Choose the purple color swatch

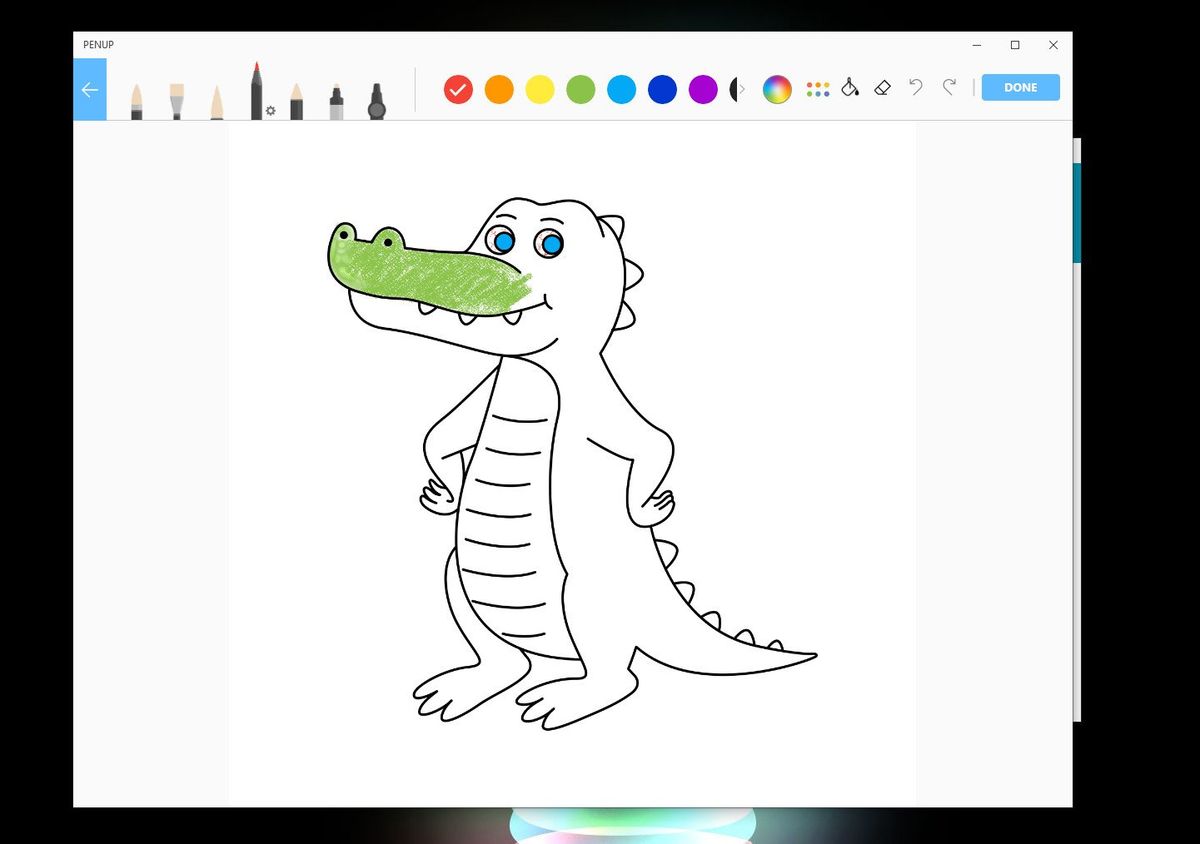coord(703,89)
